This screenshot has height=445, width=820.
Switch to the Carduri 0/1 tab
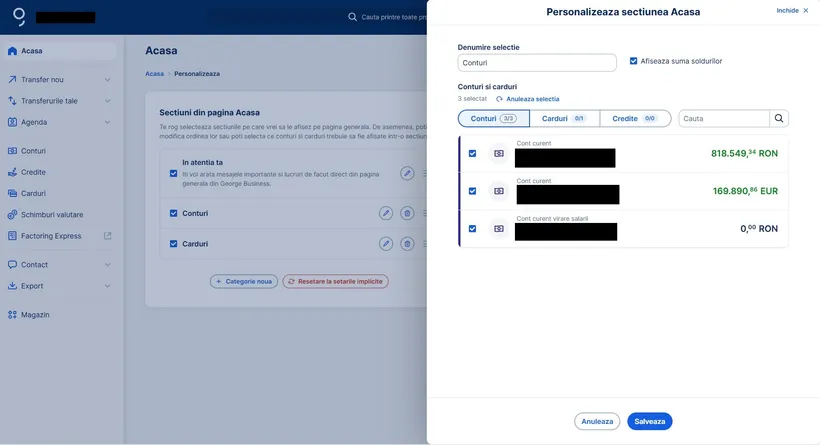coord(564,118)
